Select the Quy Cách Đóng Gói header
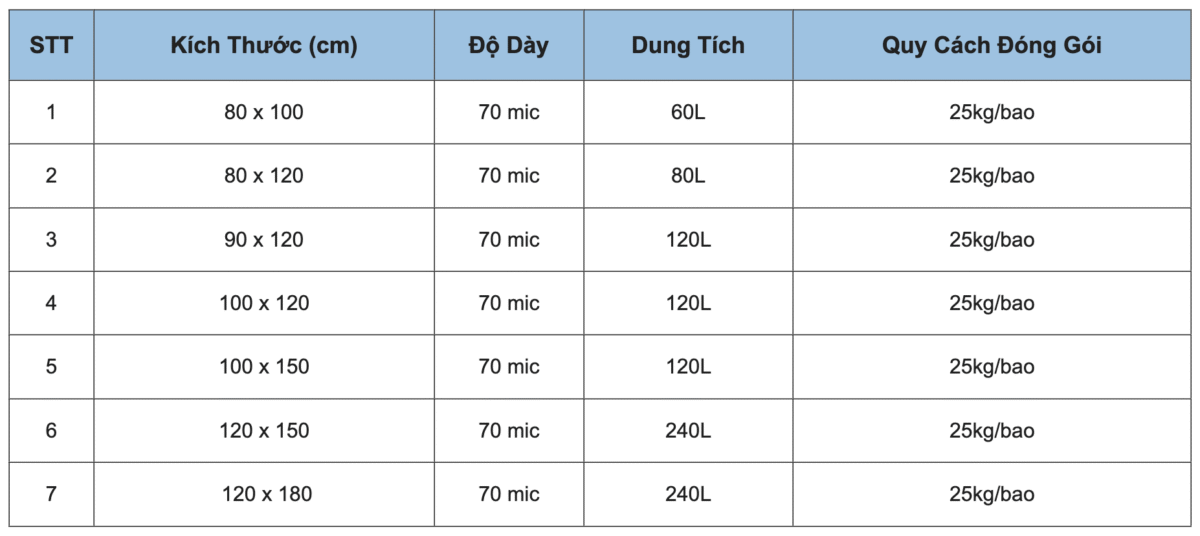The height and width of the screenshot is (536, 1200). [x=992, y=46]
